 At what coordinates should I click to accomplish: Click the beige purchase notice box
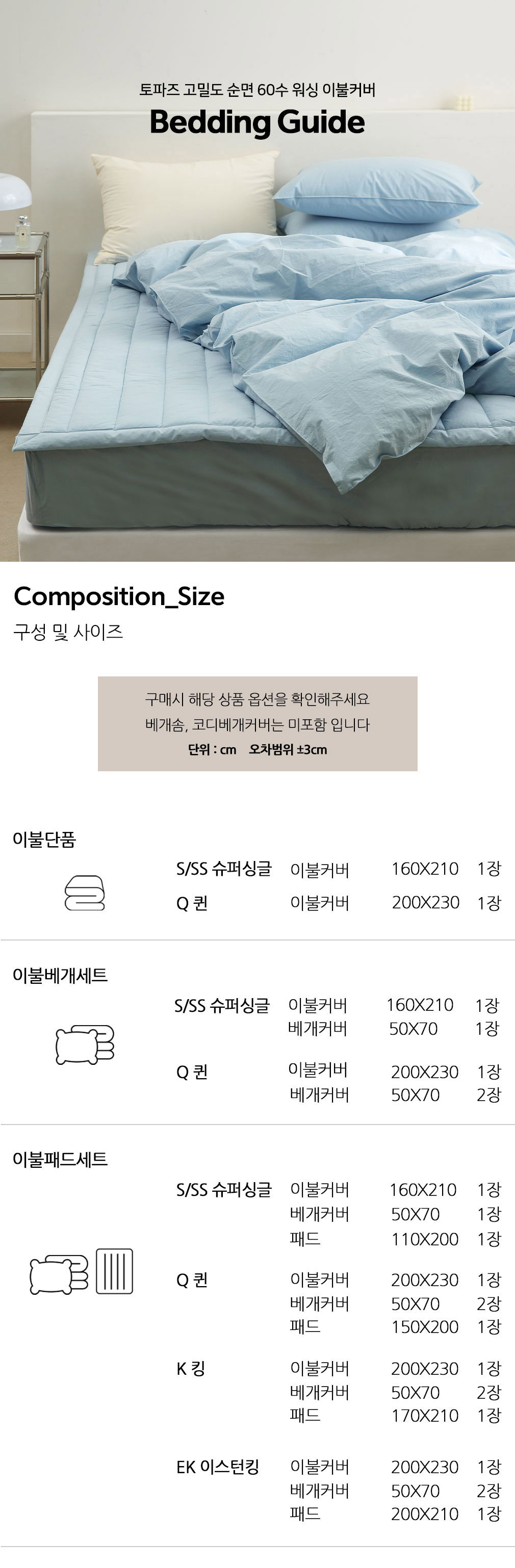click(257, 724)
